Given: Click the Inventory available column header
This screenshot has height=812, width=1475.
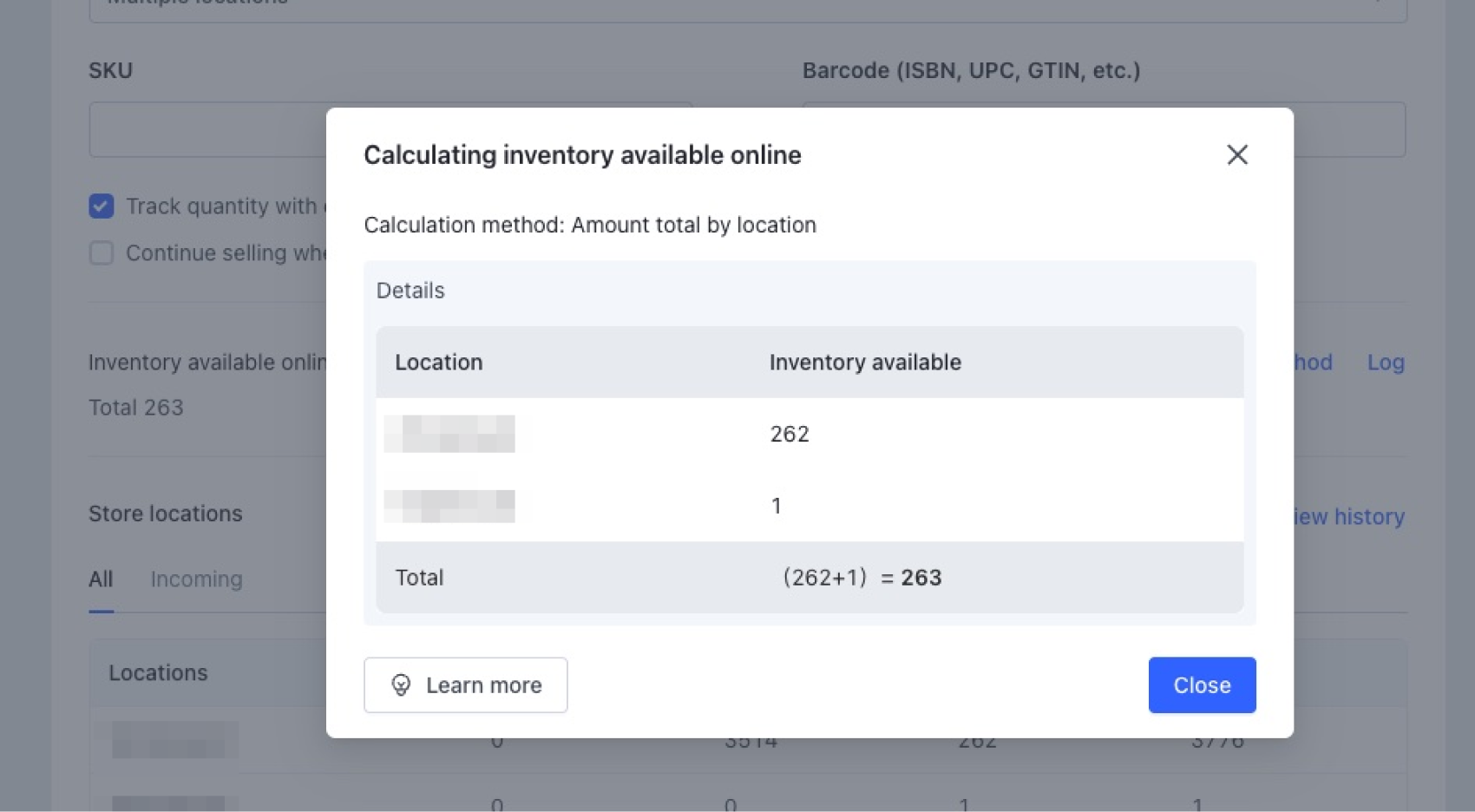Looking at the screenshot, I should pos(865,363).
